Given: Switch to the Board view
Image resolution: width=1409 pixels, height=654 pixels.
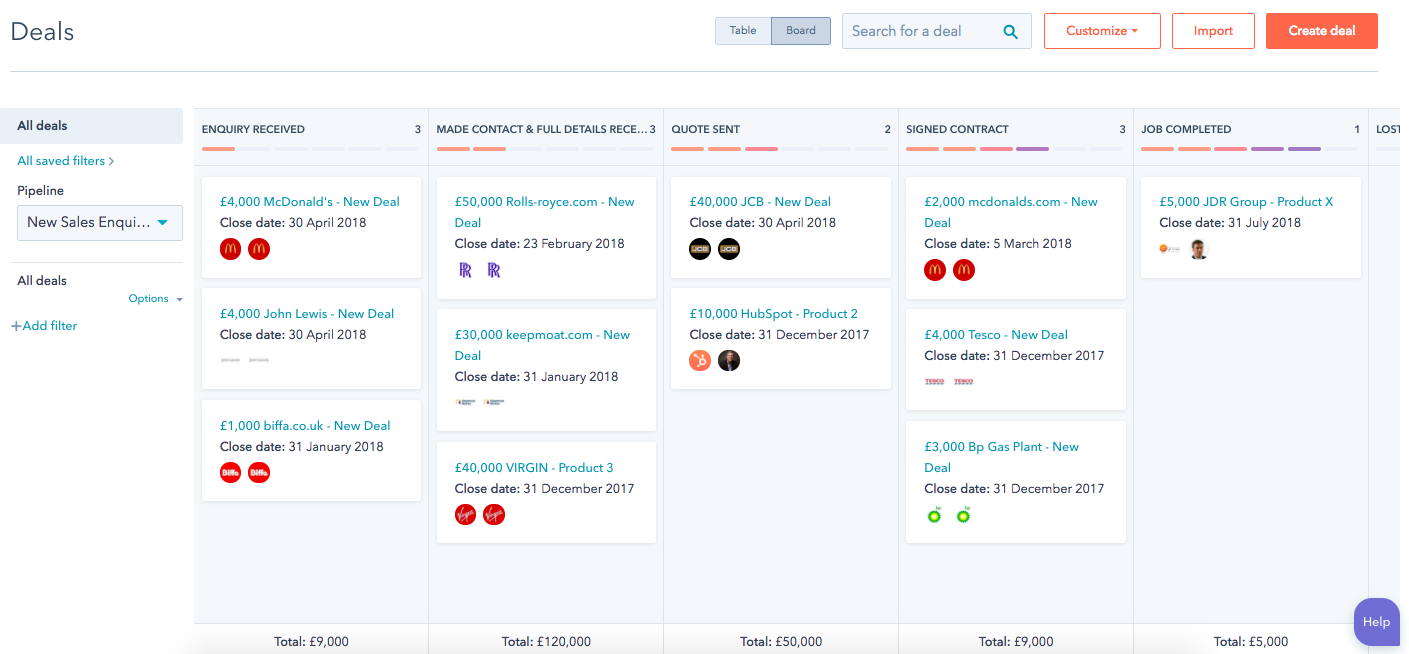Looking at the screenshot, I should tap(801, 31).
